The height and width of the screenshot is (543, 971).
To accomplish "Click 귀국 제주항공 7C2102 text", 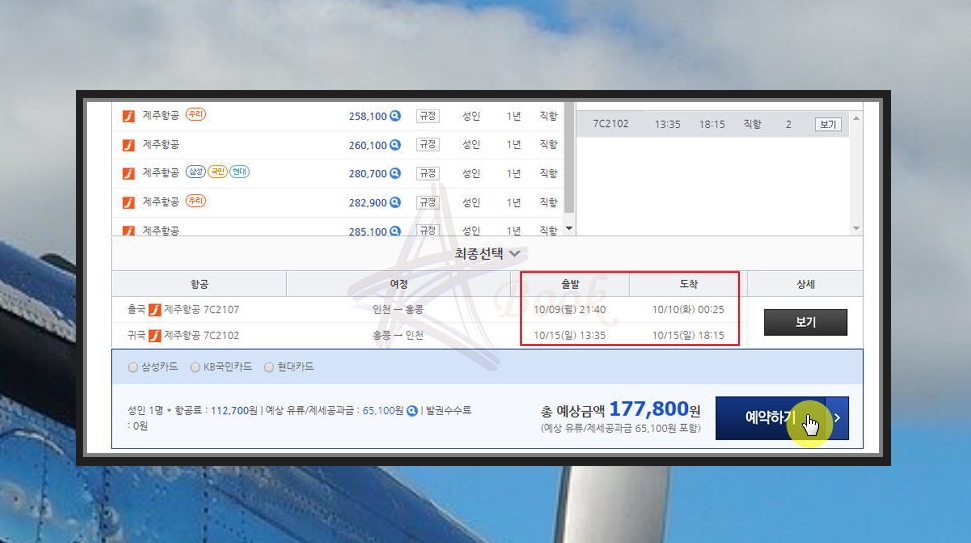I will pyautogui.click(x=183, y=336).
